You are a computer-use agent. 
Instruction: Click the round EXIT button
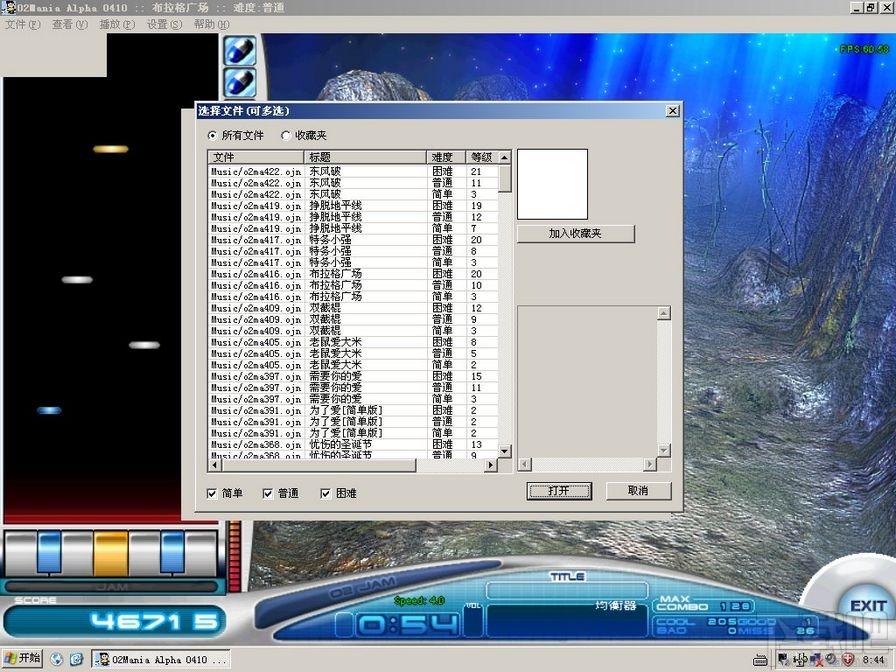pos(867,606)
